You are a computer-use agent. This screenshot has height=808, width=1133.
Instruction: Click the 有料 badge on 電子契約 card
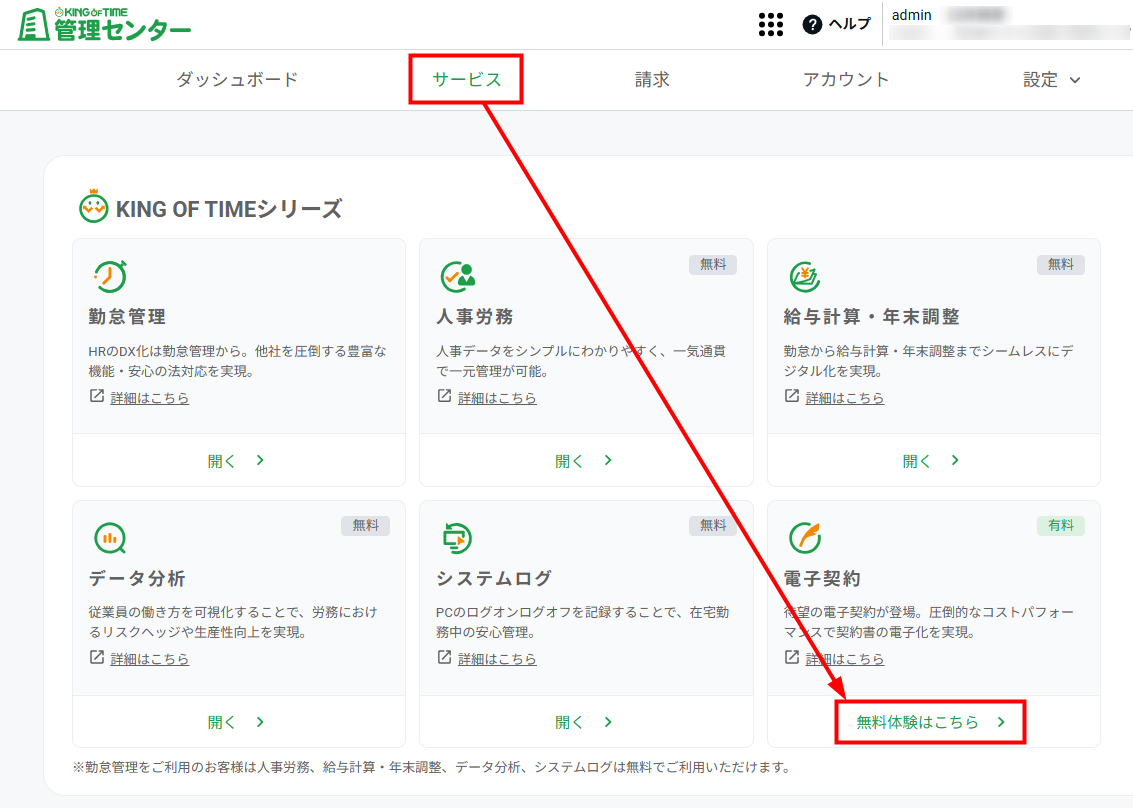pos(1061,525)
